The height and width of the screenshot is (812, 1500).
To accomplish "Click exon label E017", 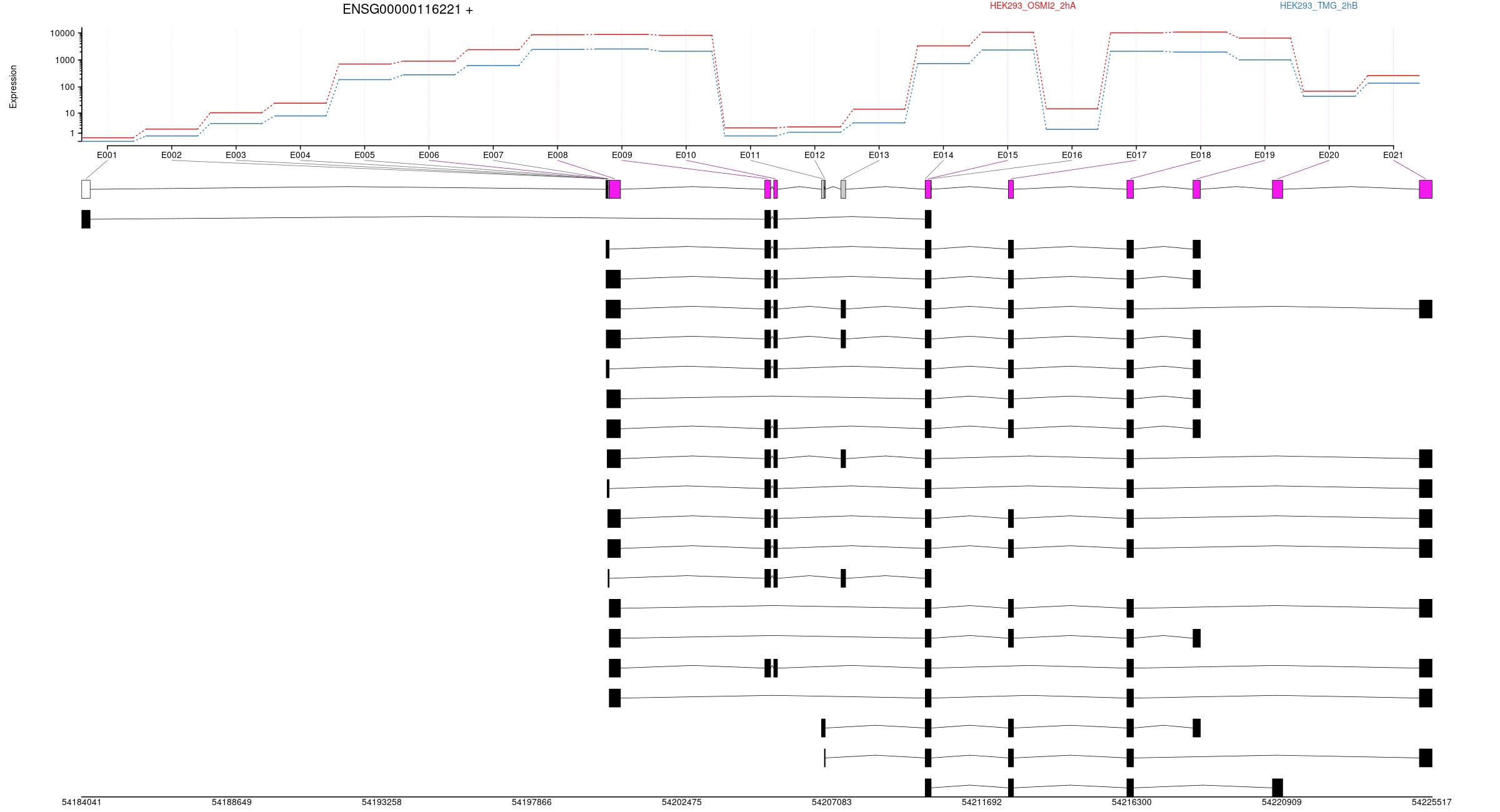I will click(x=1136, y=155).
